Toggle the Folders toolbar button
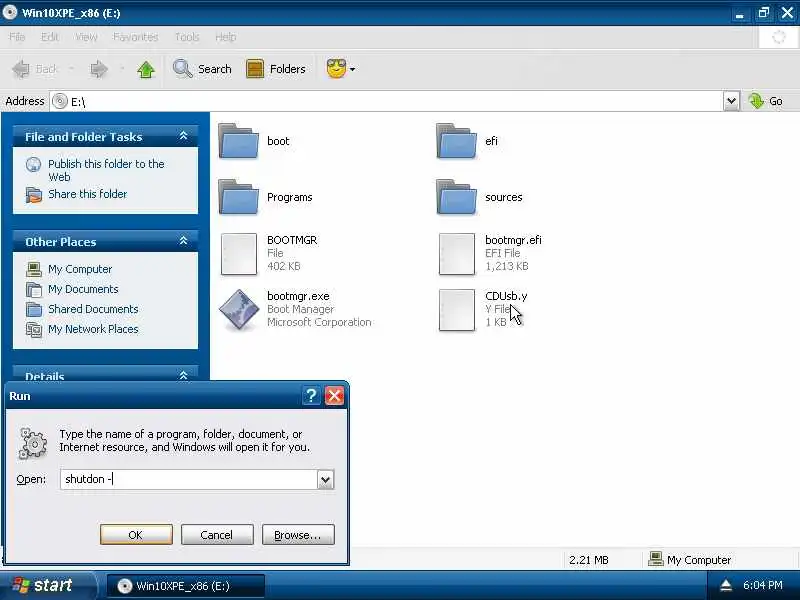The image size is (800, 600). tap(276, 69)
